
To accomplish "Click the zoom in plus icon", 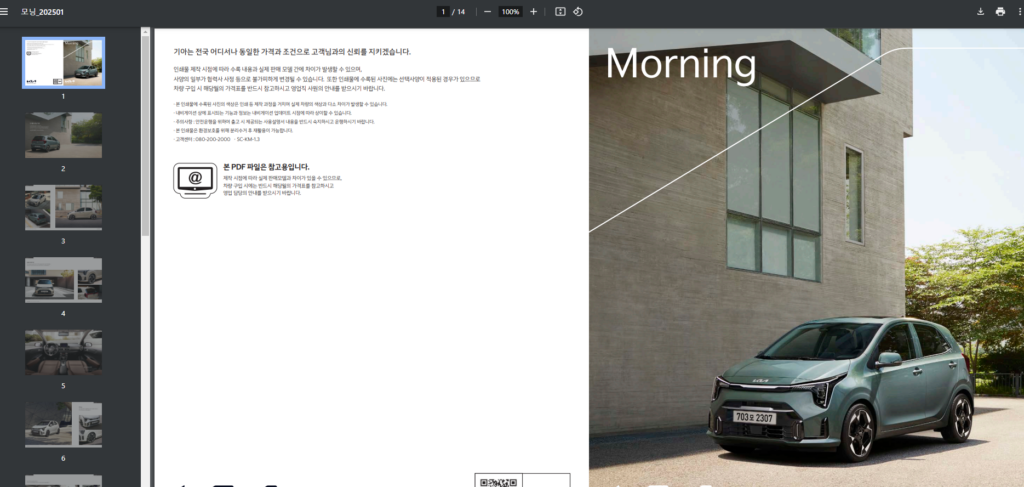I will coord(534,12).
